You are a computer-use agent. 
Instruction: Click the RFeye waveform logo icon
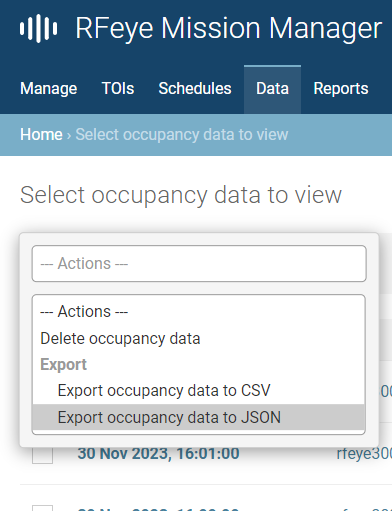[x=38, y=28]
